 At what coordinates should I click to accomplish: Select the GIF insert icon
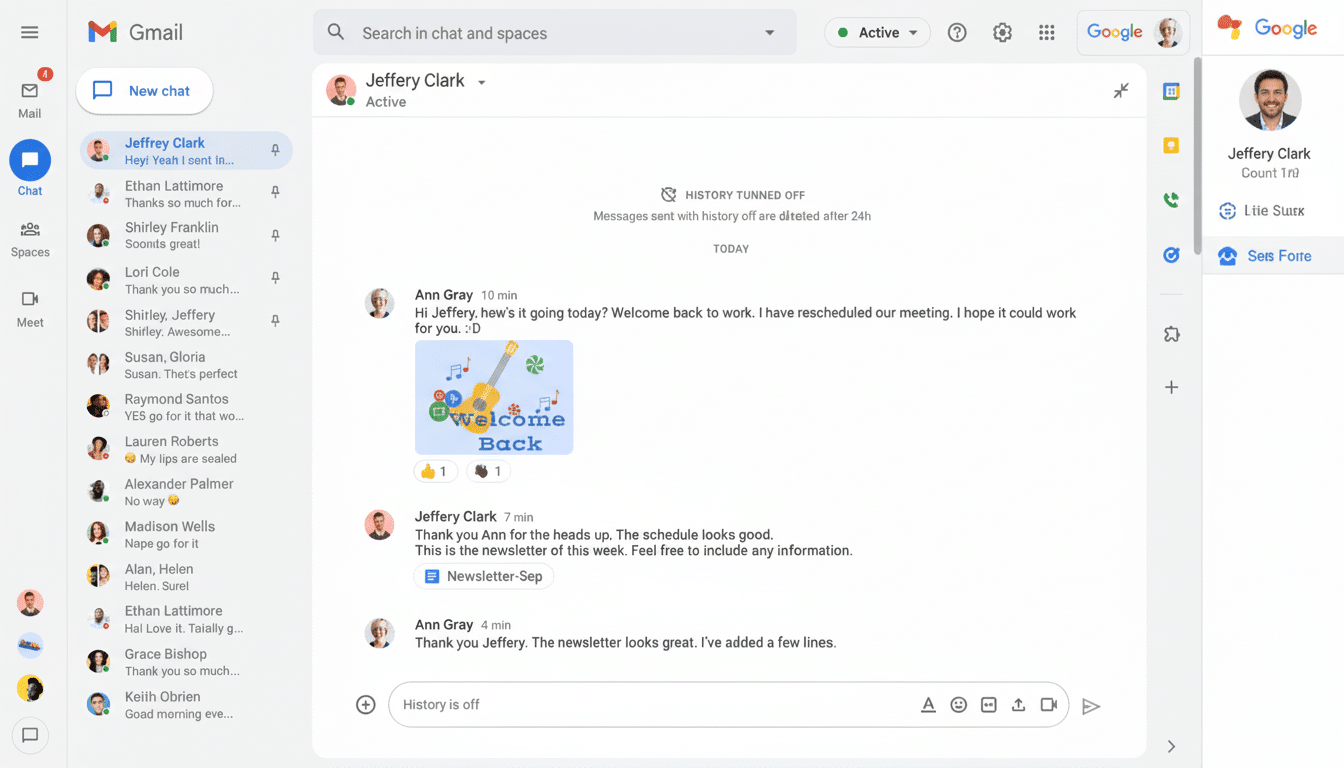click(x=988, y=704)
